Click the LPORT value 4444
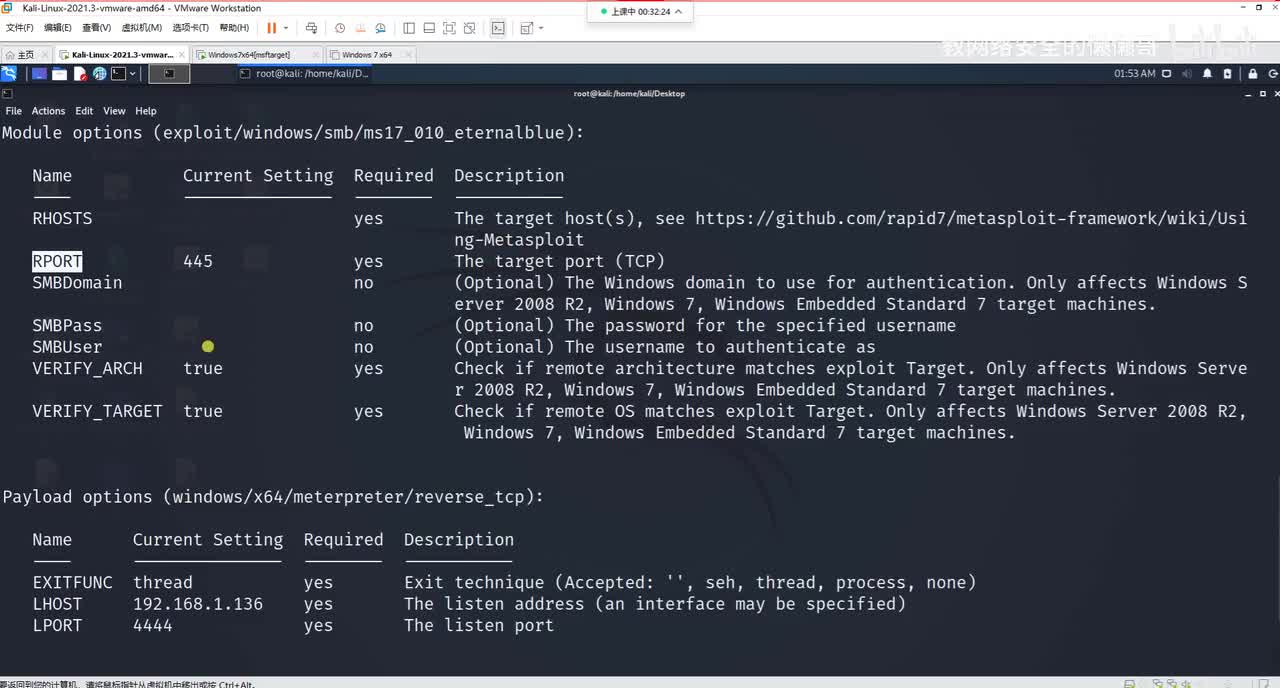The image size is (1280, 688). point(153,626)
